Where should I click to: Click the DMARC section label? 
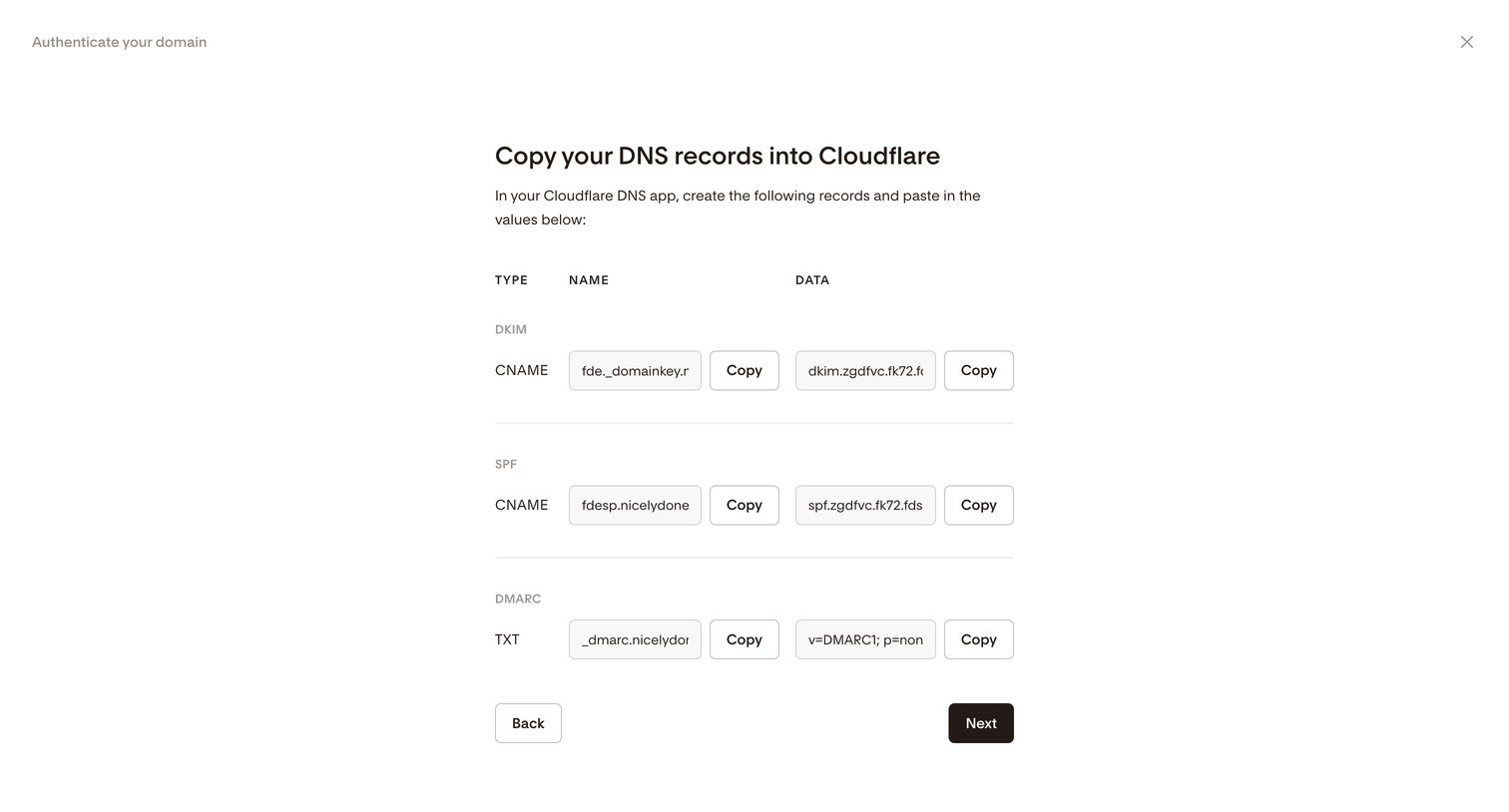(518, 599)
